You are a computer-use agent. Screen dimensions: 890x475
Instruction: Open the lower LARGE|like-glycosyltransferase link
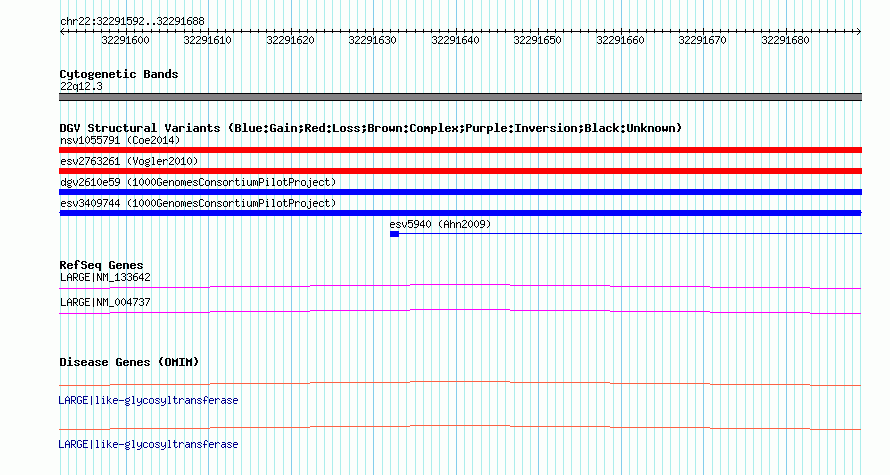pyautogui.click(x=148, y=444)
